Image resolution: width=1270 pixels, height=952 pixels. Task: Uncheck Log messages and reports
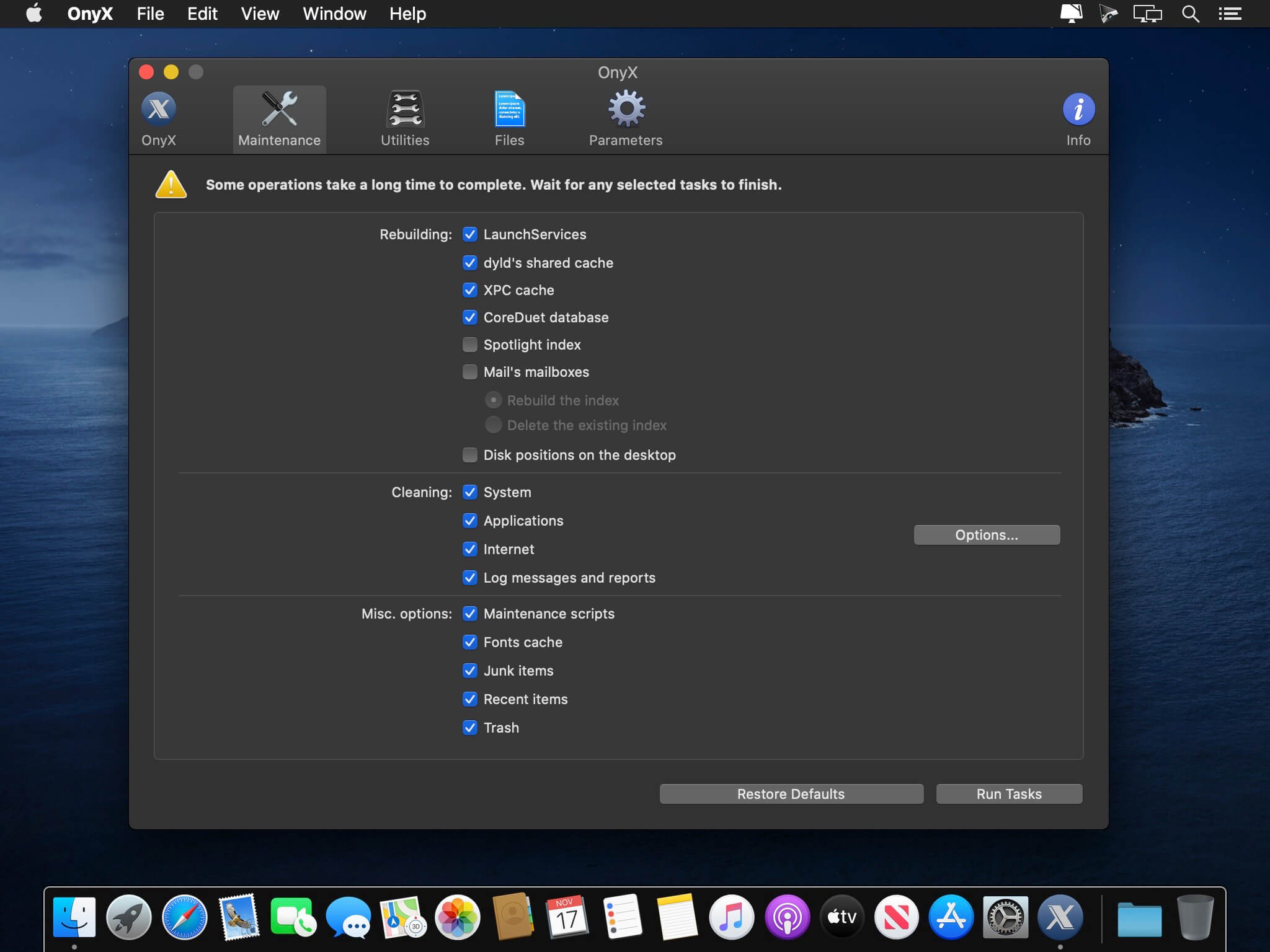click(470, 578)
